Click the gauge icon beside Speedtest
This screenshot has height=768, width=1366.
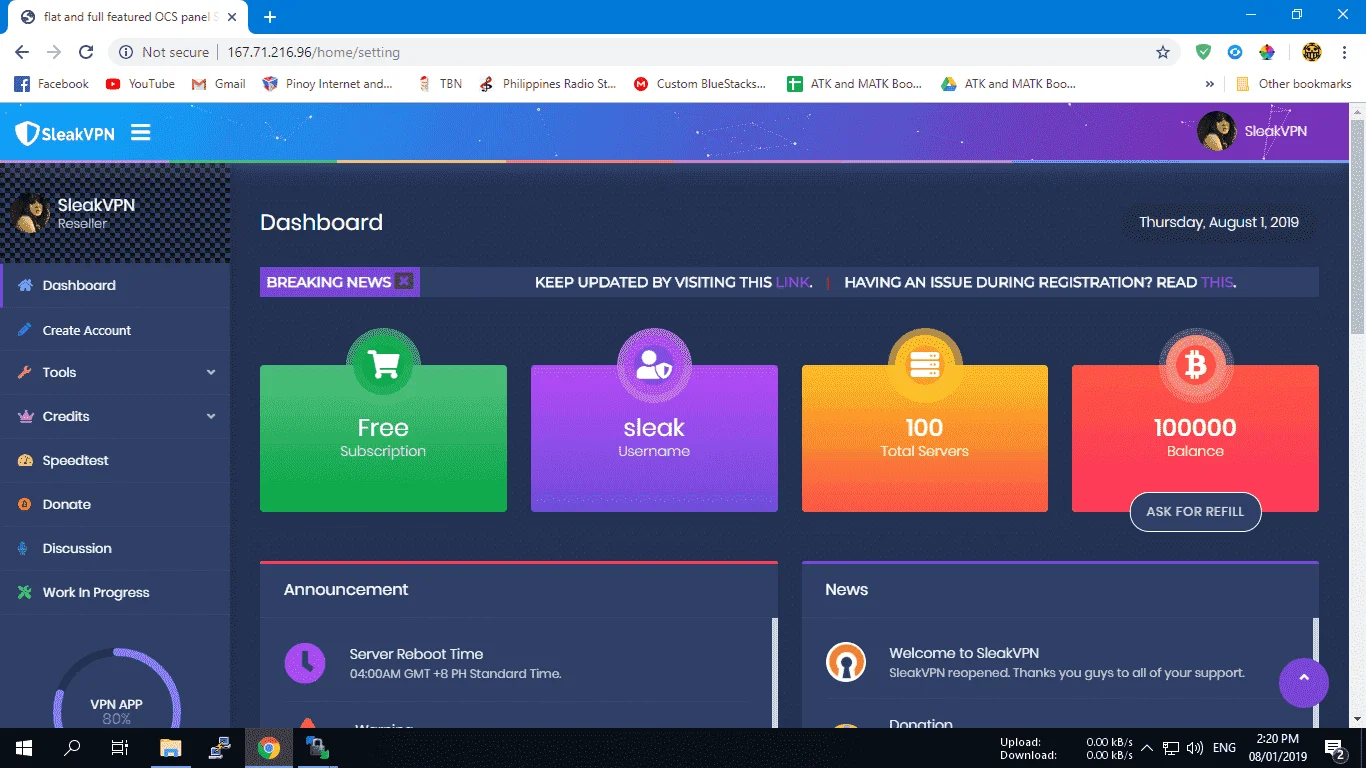click(25, 460)
